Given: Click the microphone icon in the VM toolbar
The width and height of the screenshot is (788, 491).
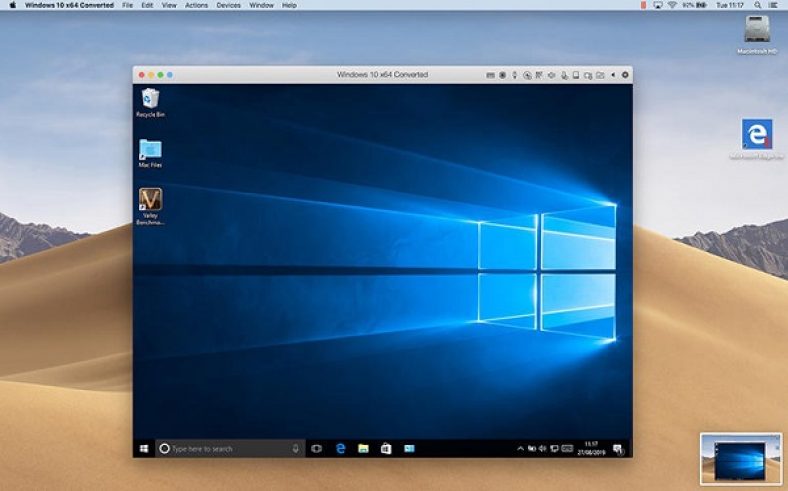Looking at the screenshot, I should tap(564, 75).
